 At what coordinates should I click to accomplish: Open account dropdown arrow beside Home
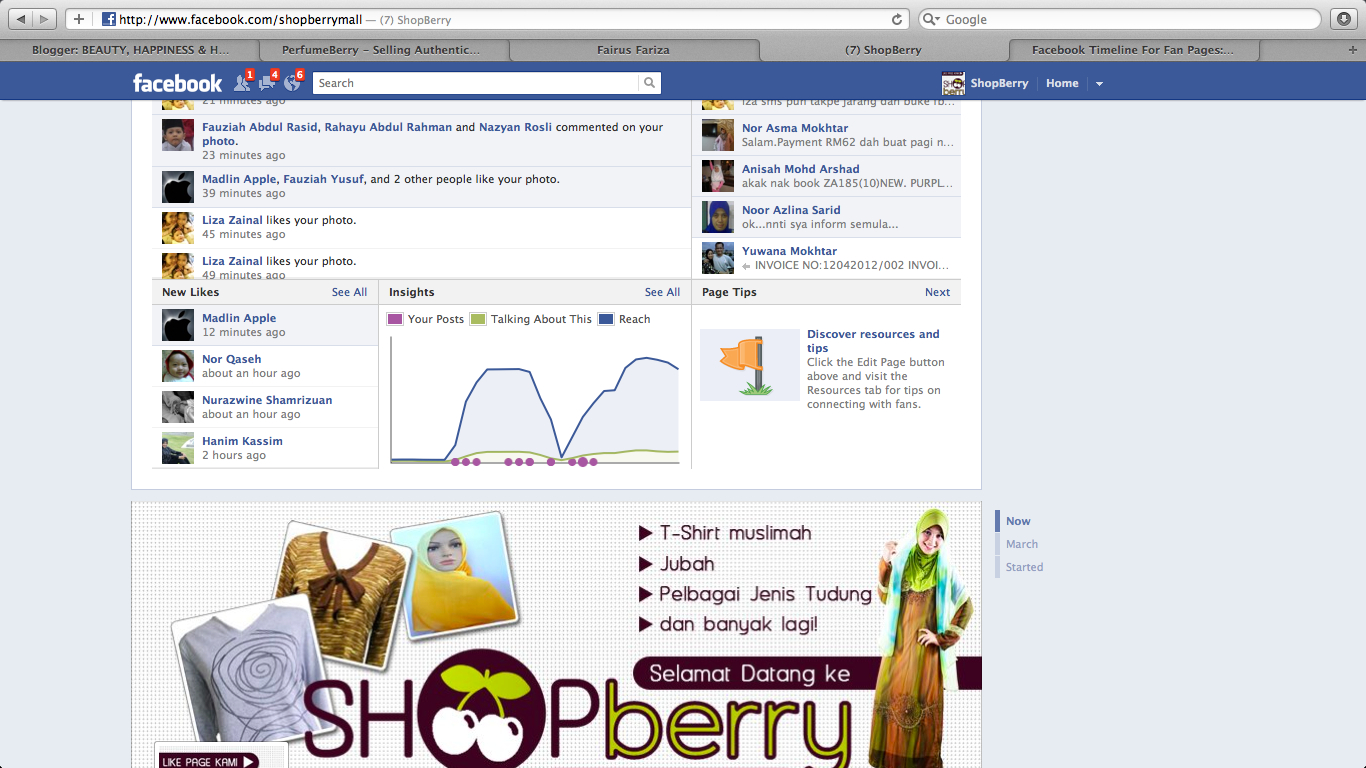(1099, 84)
